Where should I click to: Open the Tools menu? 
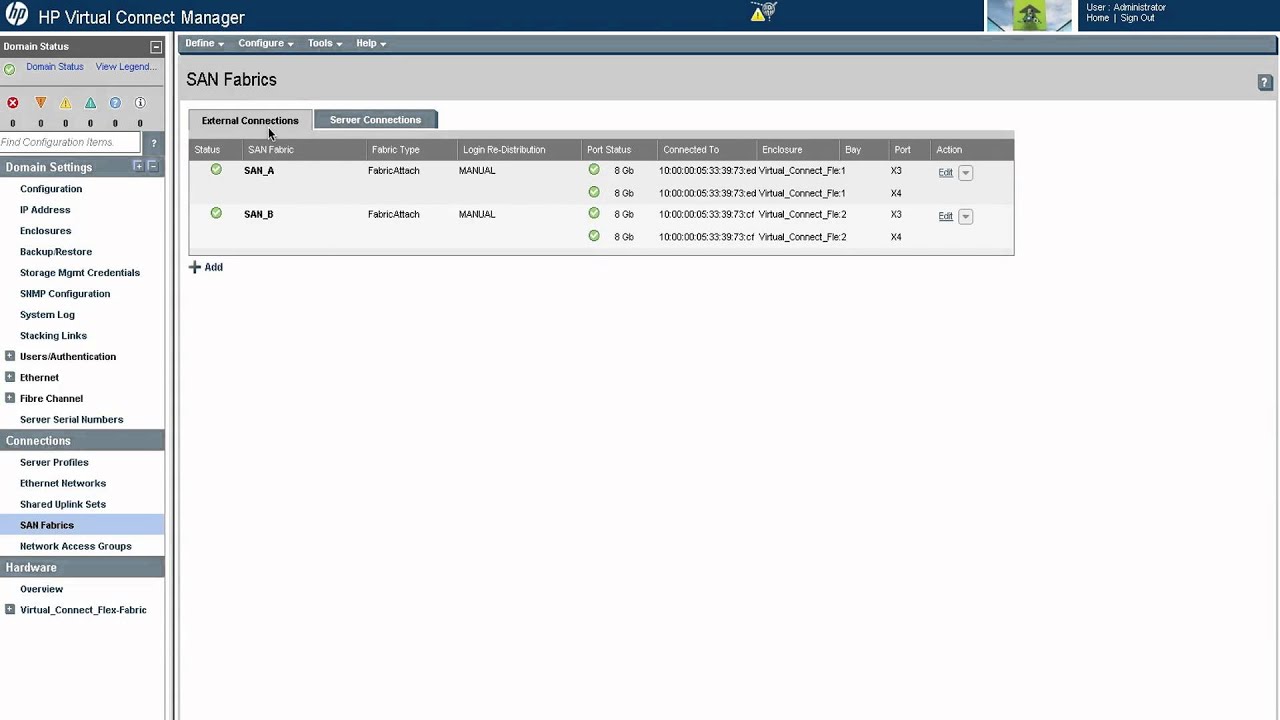325,43
